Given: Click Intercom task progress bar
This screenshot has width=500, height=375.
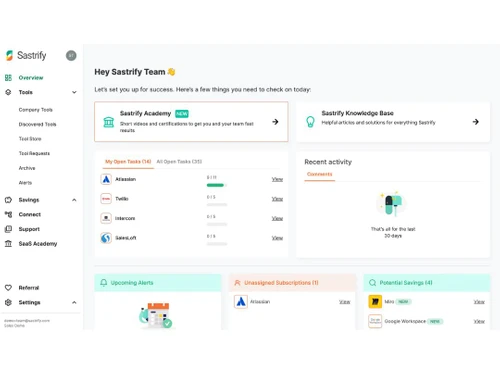Looking at the screenshot, I should (217, 224).
